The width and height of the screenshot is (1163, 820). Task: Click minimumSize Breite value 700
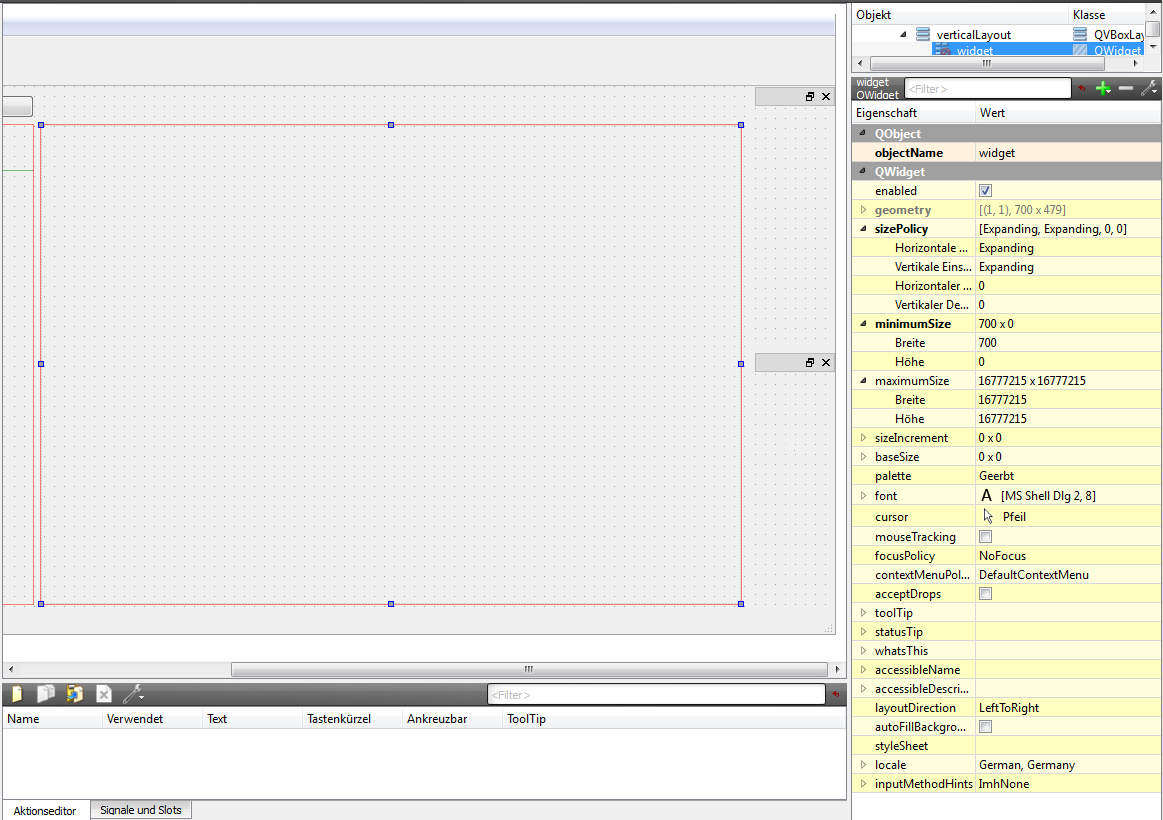1067,343
